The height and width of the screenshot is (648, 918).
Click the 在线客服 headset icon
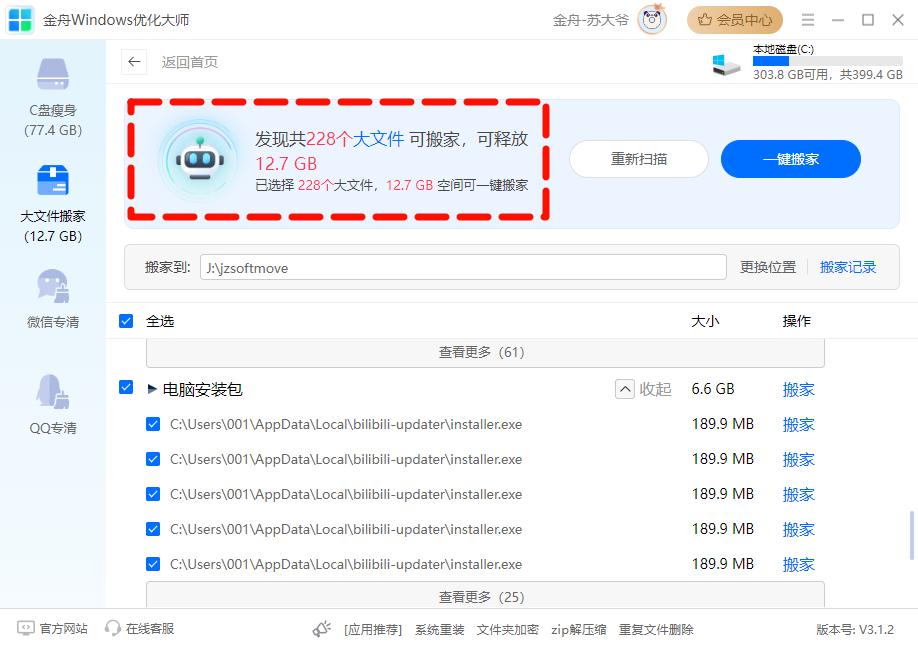[113, 629]
